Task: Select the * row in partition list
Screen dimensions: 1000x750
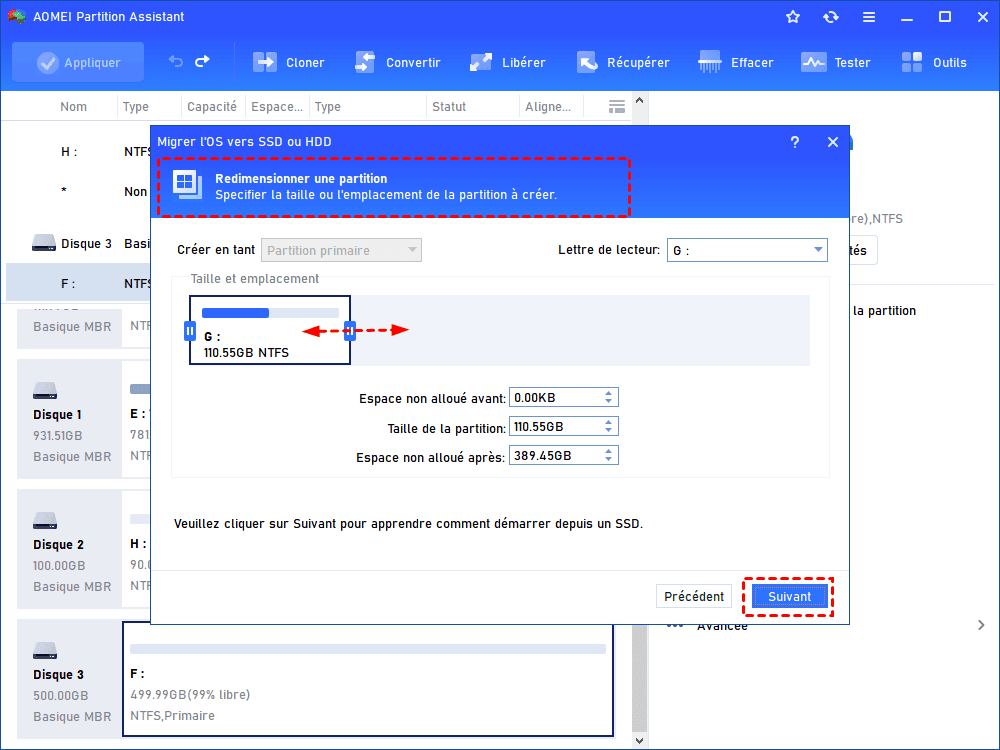Action: [78, 191]
